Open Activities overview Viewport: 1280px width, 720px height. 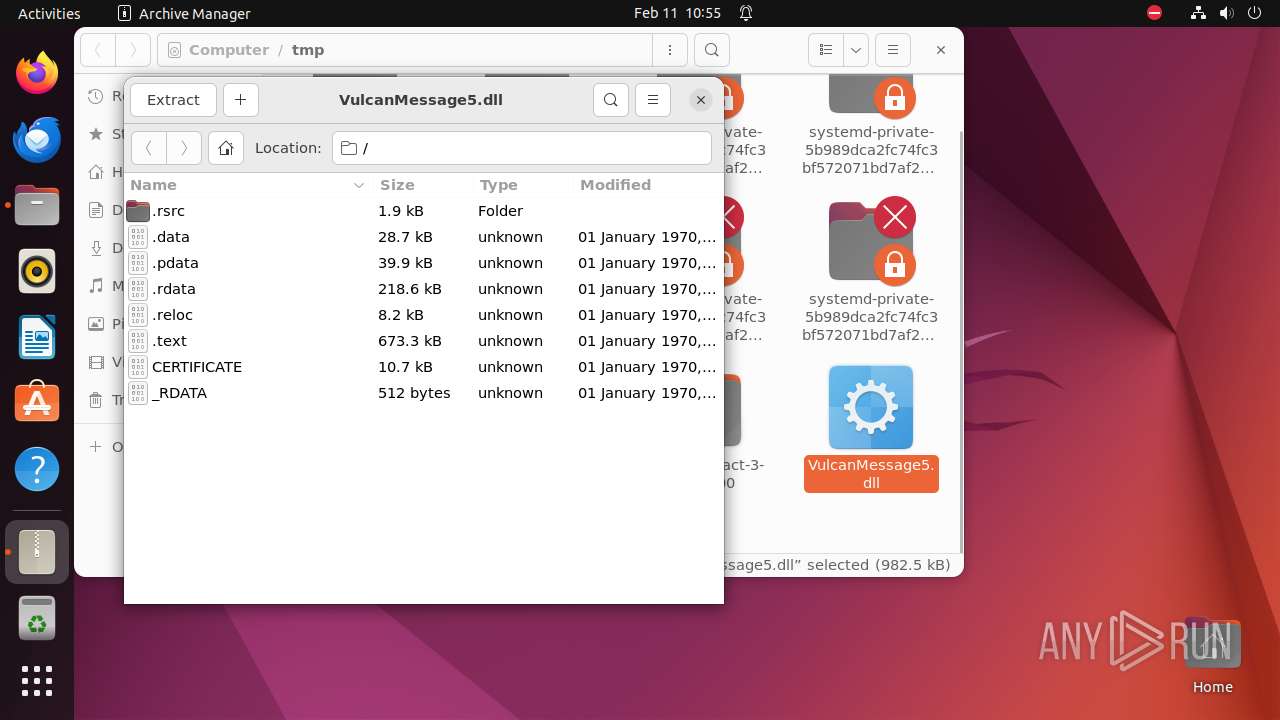49,13
